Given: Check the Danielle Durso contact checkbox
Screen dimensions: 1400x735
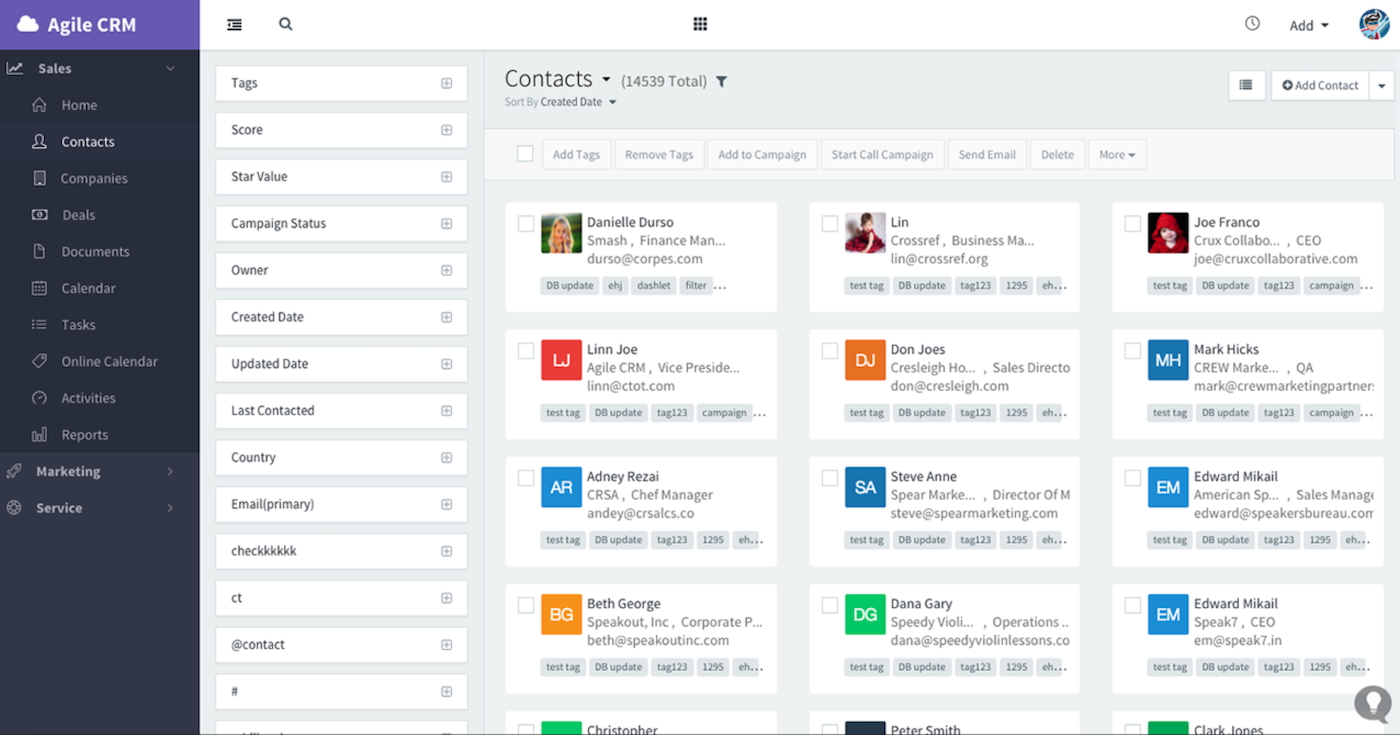Looking at the screenshot, I should click(526, 224).
